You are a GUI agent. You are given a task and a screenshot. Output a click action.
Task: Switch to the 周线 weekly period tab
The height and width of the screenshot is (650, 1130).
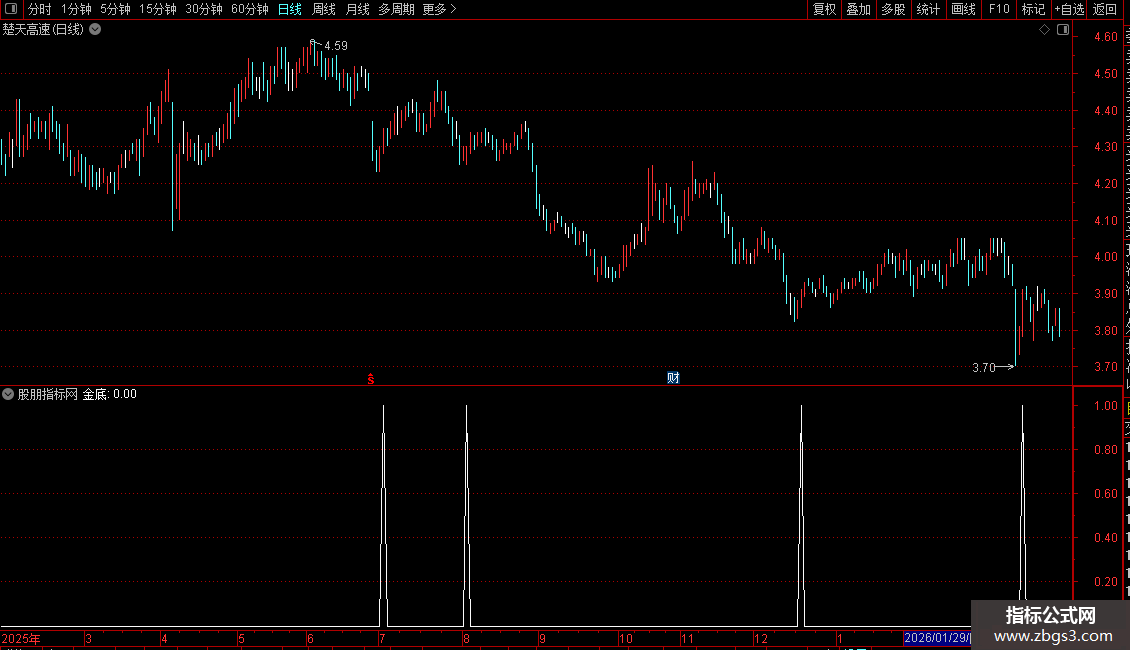324,9
